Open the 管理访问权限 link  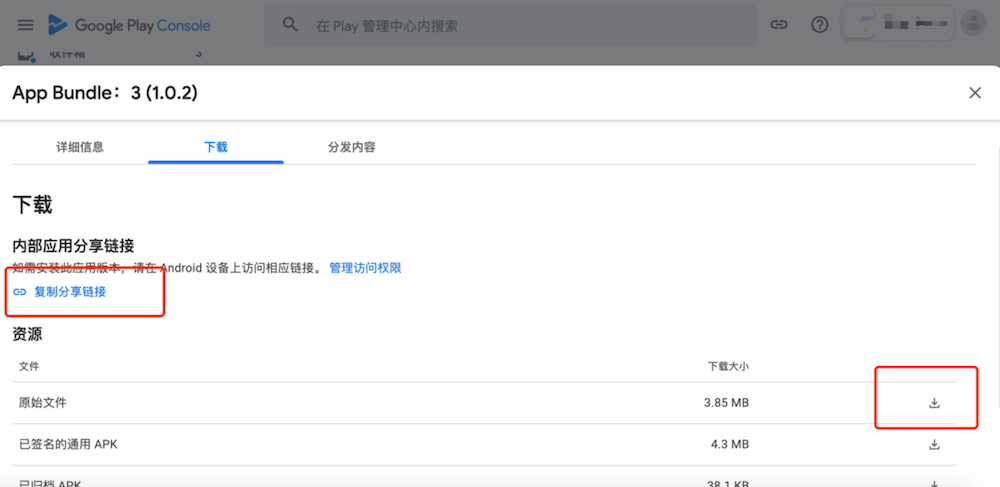365,268
